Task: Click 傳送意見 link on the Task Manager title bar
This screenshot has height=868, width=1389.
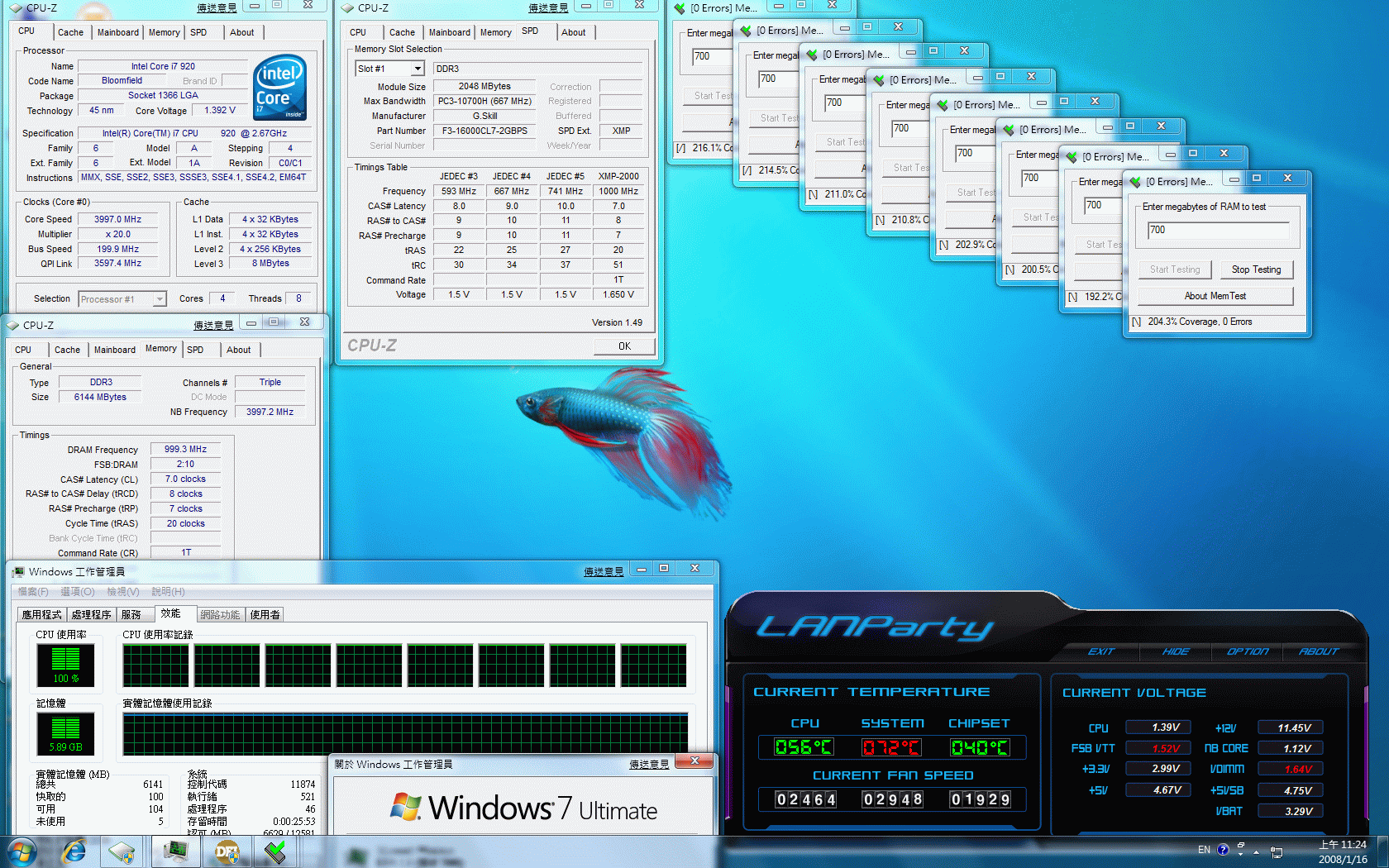Action: pos(604,572)
